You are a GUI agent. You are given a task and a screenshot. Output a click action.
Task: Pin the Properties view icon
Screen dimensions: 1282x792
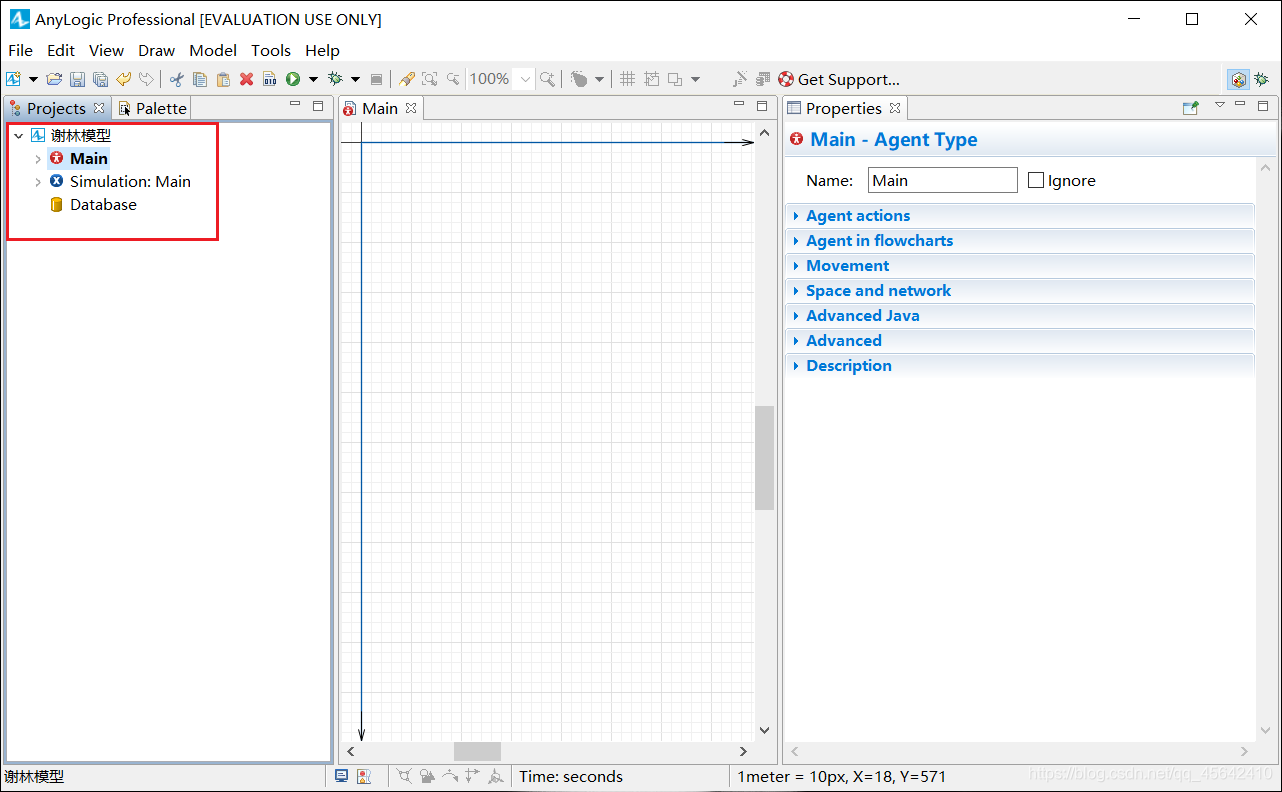1190,108
